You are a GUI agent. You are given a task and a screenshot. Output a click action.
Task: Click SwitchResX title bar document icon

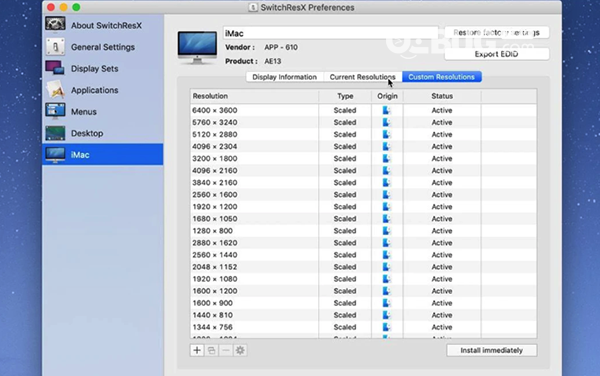pos(253,7)
